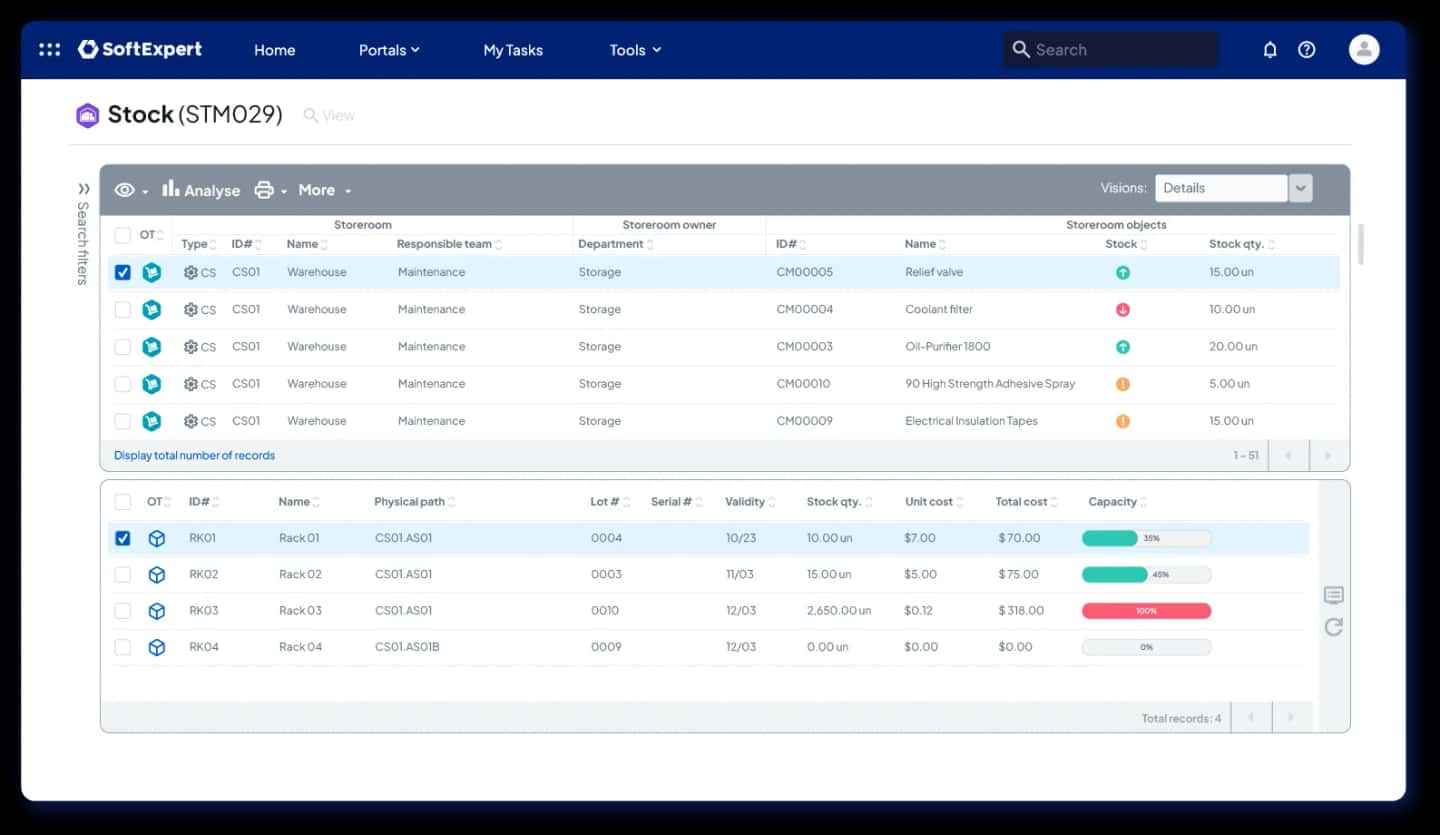Open the app launcher grid icon
The height and width of the screenshot is (835, 1440).
click(x=49, y=49)
